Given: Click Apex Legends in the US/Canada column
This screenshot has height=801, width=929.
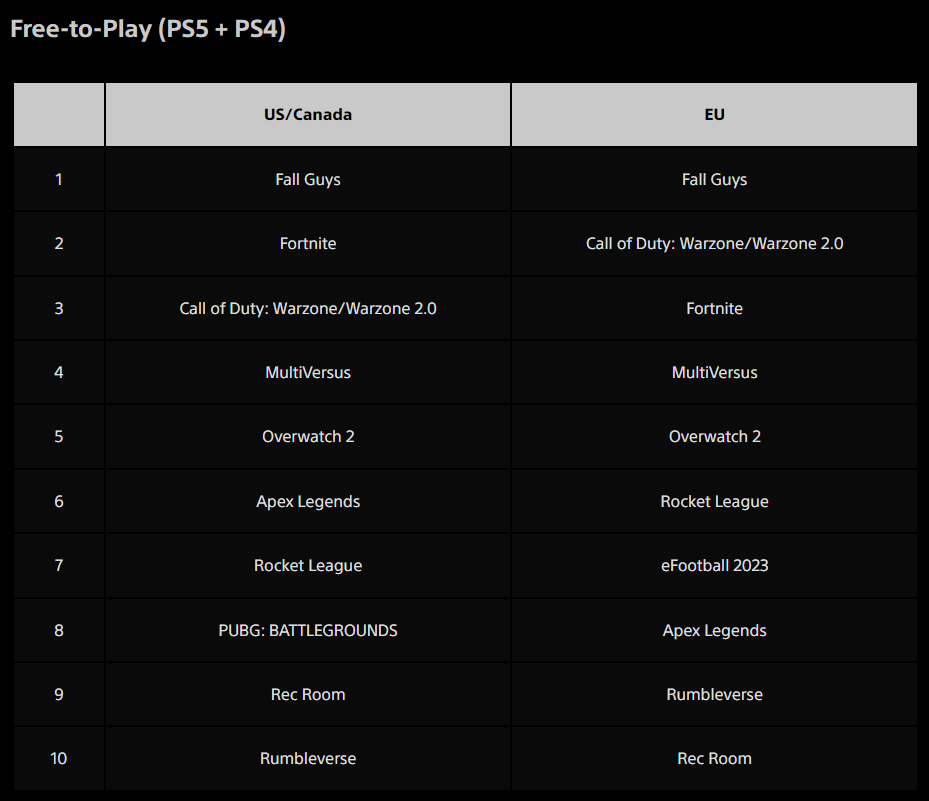Looking at the screenshot, I should point(308,501).
